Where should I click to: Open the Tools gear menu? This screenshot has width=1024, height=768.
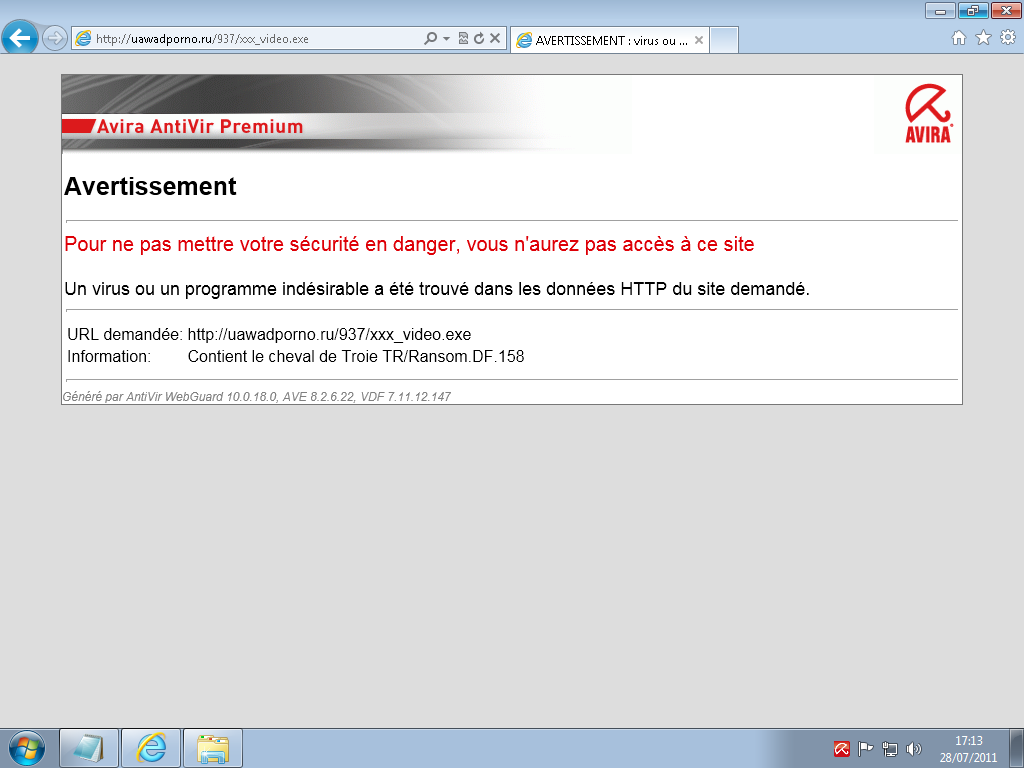coord(1008,38)
